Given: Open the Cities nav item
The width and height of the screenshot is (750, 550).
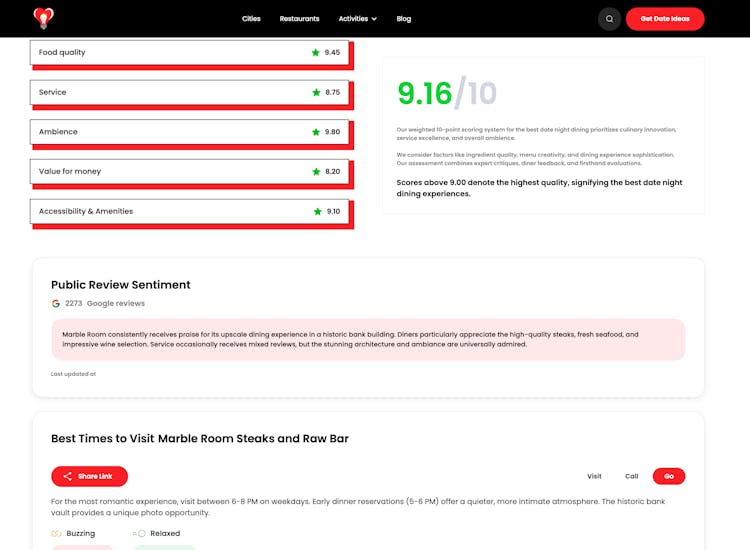Looking at the screenshot, I should pyautogui.click(x=251, y=19).
